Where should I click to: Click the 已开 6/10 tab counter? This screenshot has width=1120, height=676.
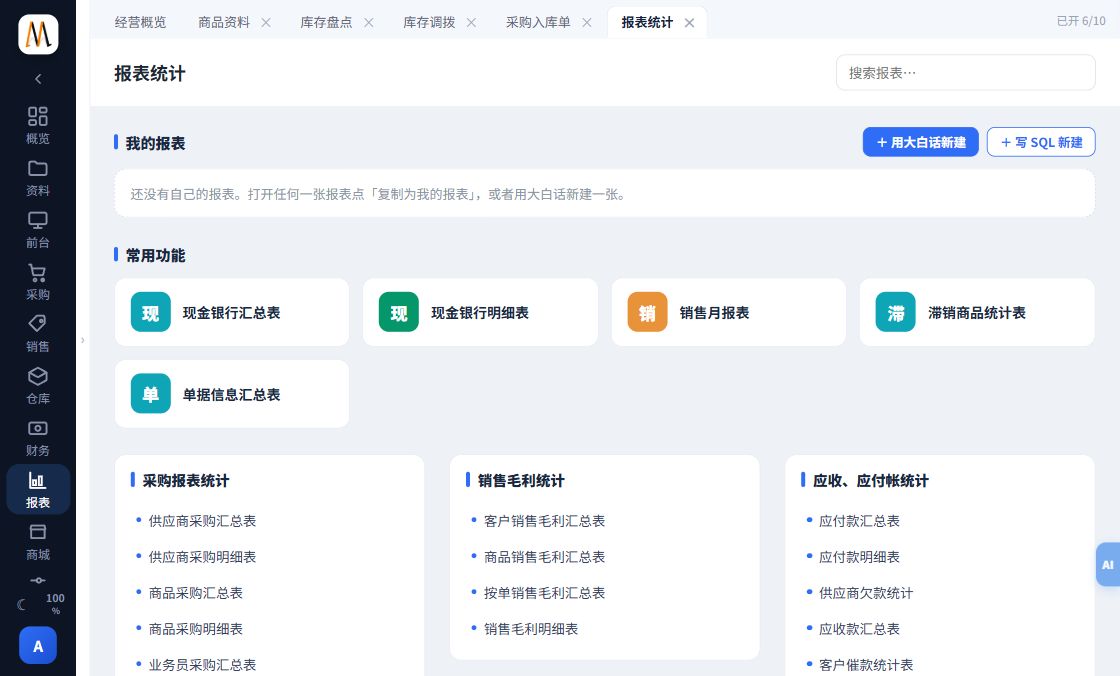click(x=1081, y=21)
